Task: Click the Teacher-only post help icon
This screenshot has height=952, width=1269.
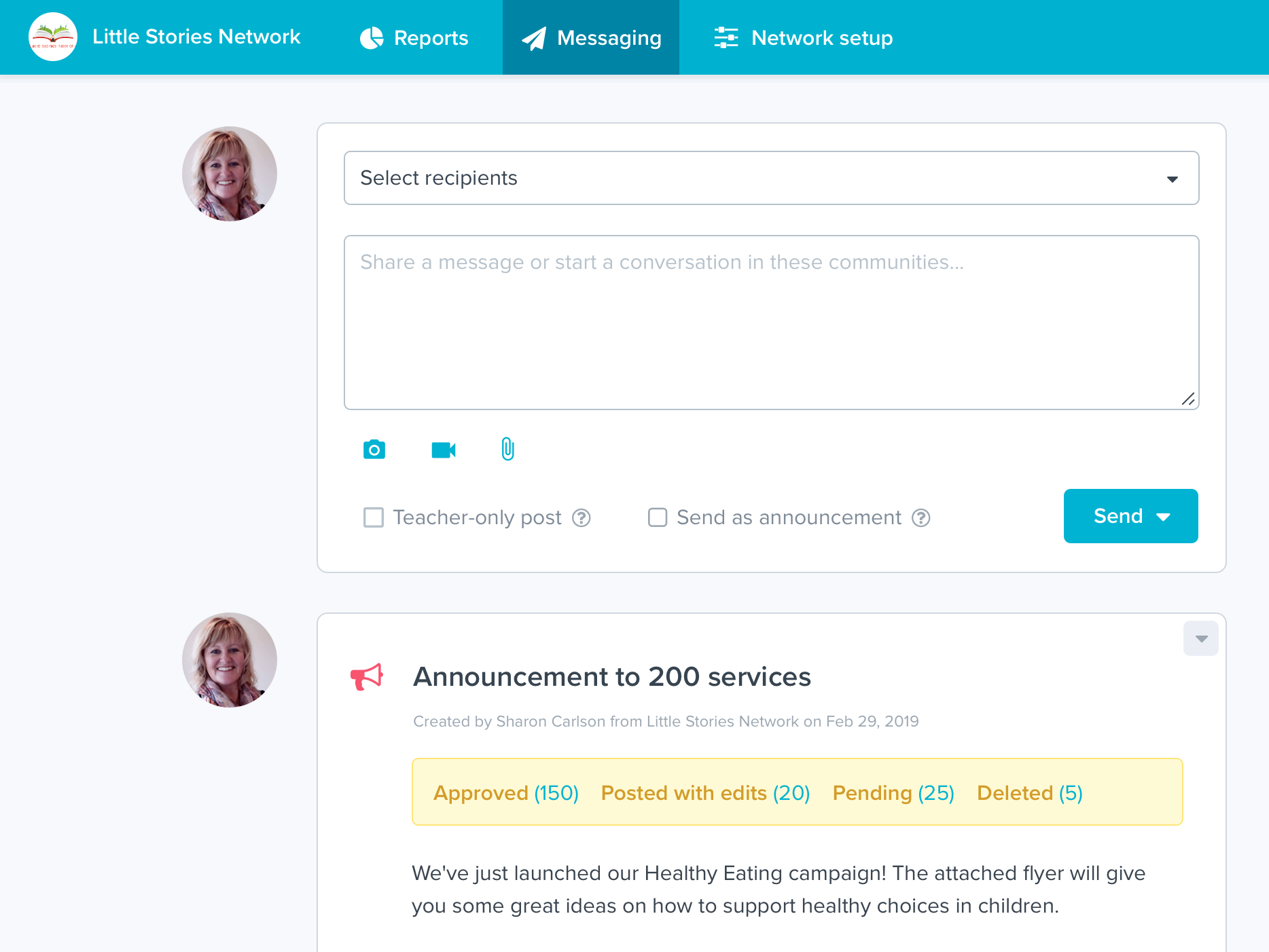Action: [582, 517]
